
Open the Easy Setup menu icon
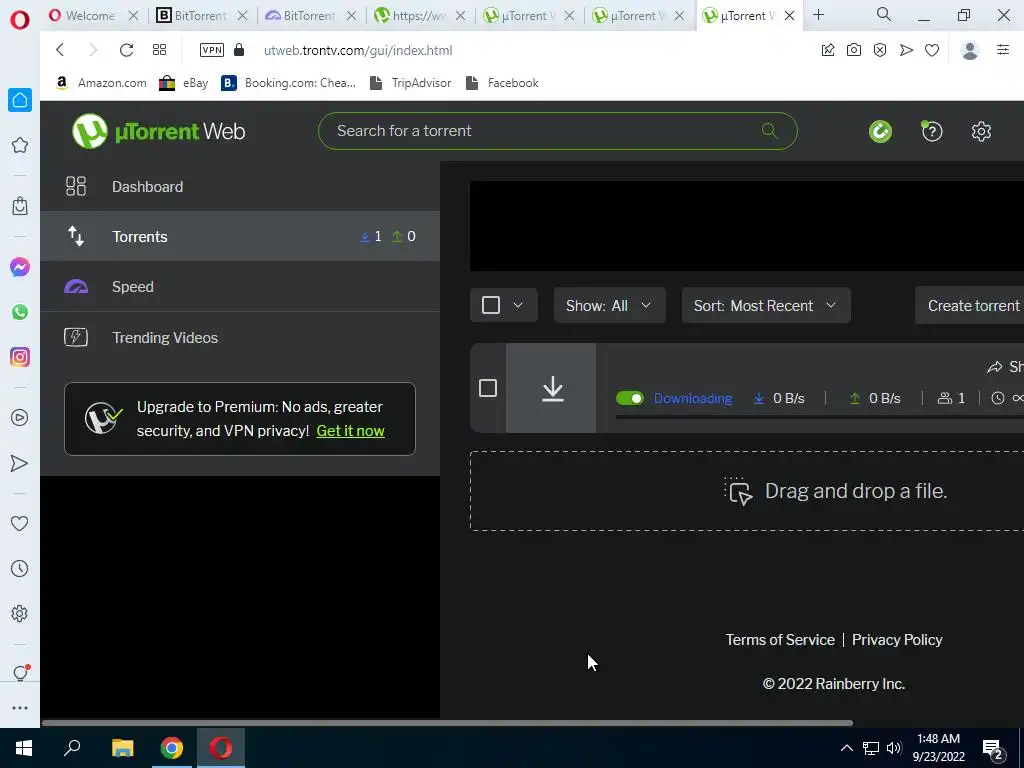[x=1003, y=50]
